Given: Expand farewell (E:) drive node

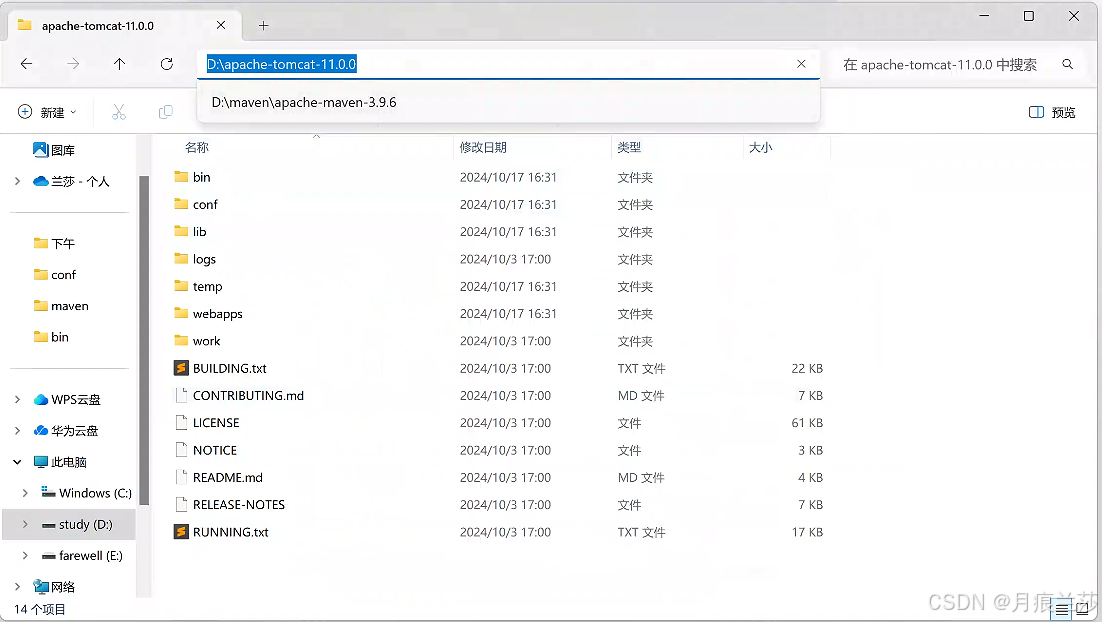Looking at the screenshot, I should pos(25,555).
